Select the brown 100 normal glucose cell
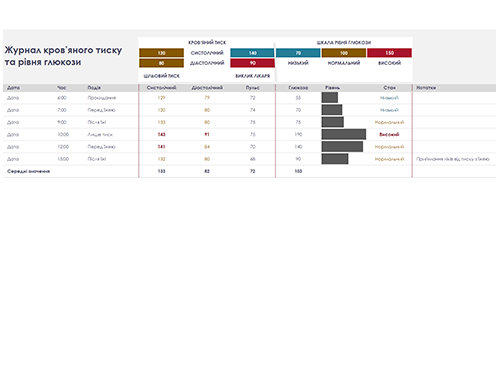 tap(344, 53)
